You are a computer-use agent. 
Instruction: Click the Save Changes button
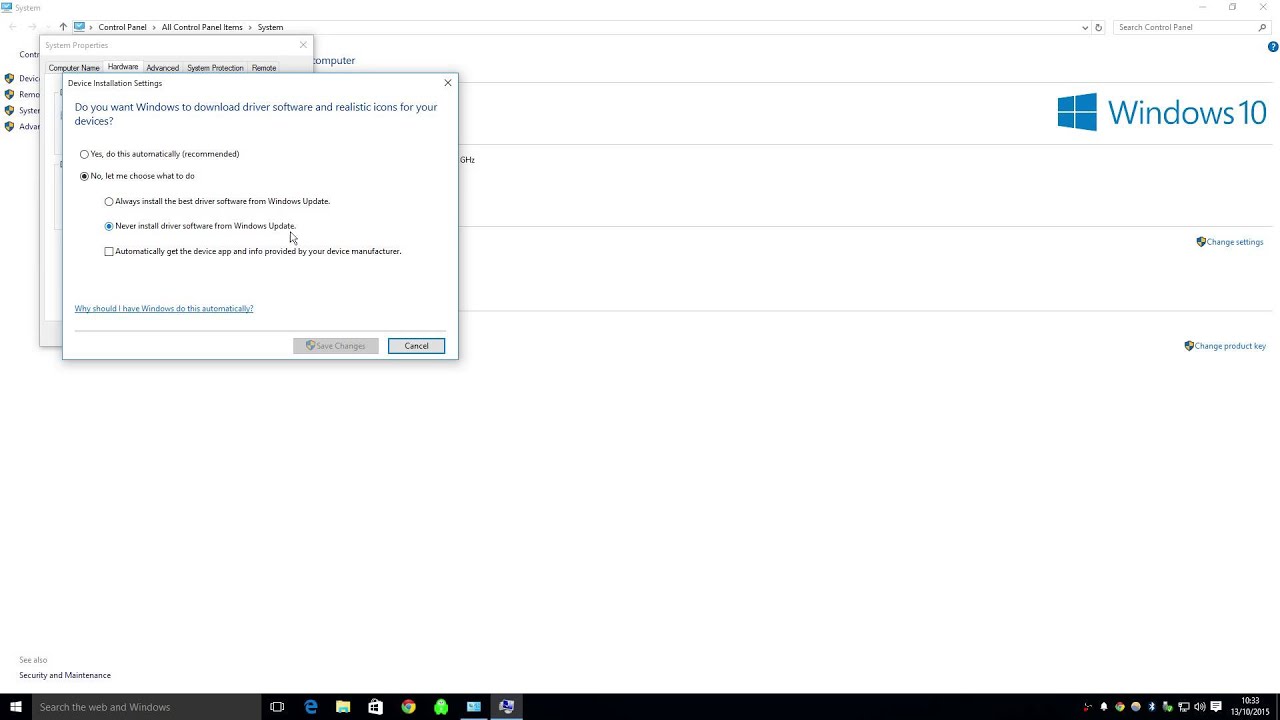pos(336,346)
